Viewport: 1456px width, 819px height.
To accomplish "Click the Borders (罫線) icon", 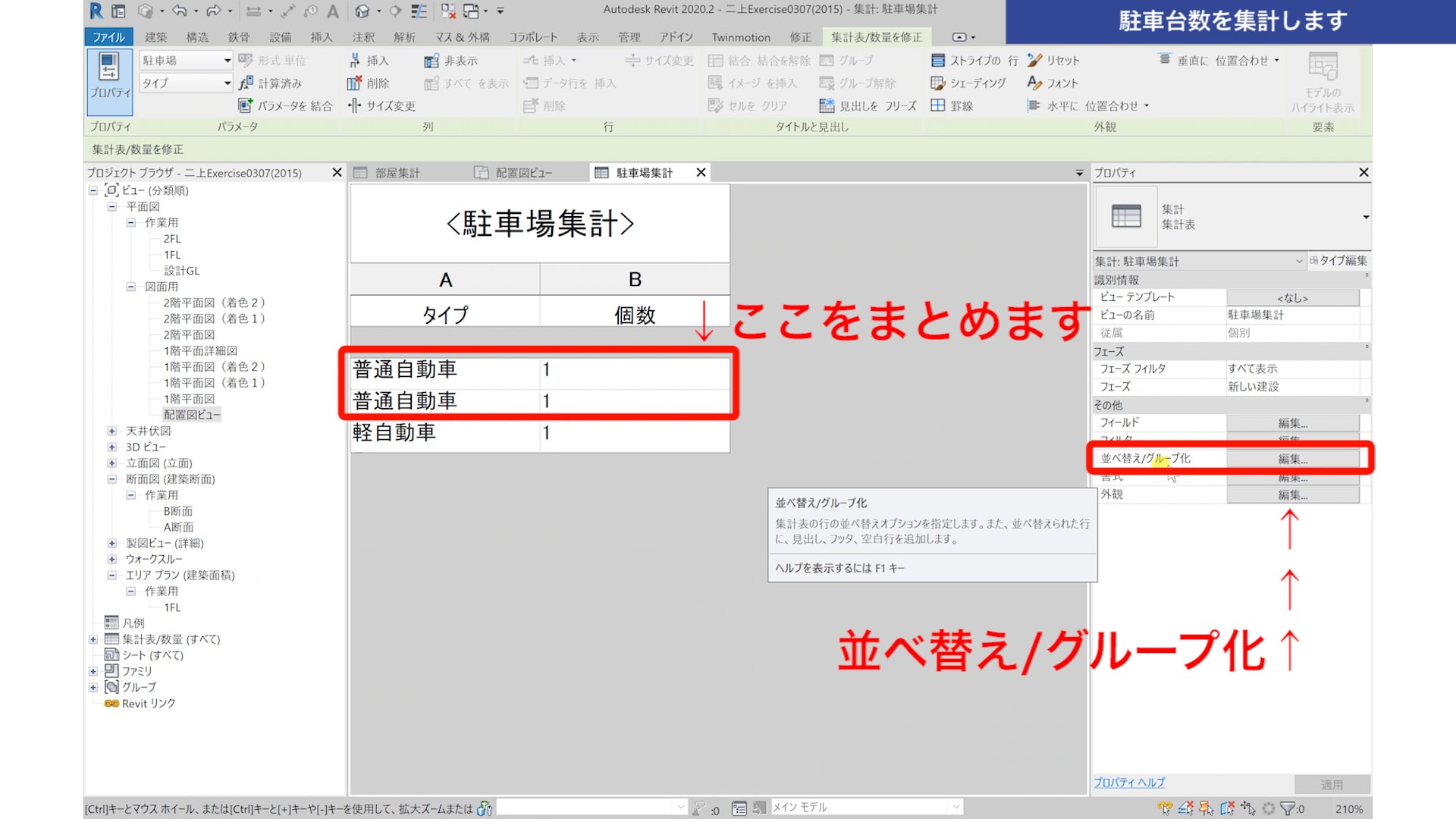I will (x=938, y=106).
